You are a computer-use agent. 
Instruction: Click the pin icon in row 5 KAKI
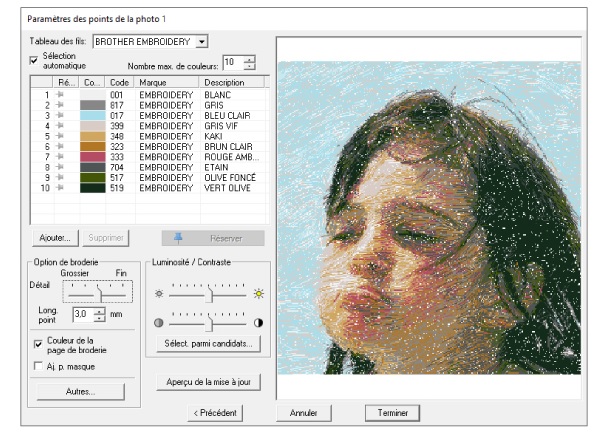click(60, 136)
